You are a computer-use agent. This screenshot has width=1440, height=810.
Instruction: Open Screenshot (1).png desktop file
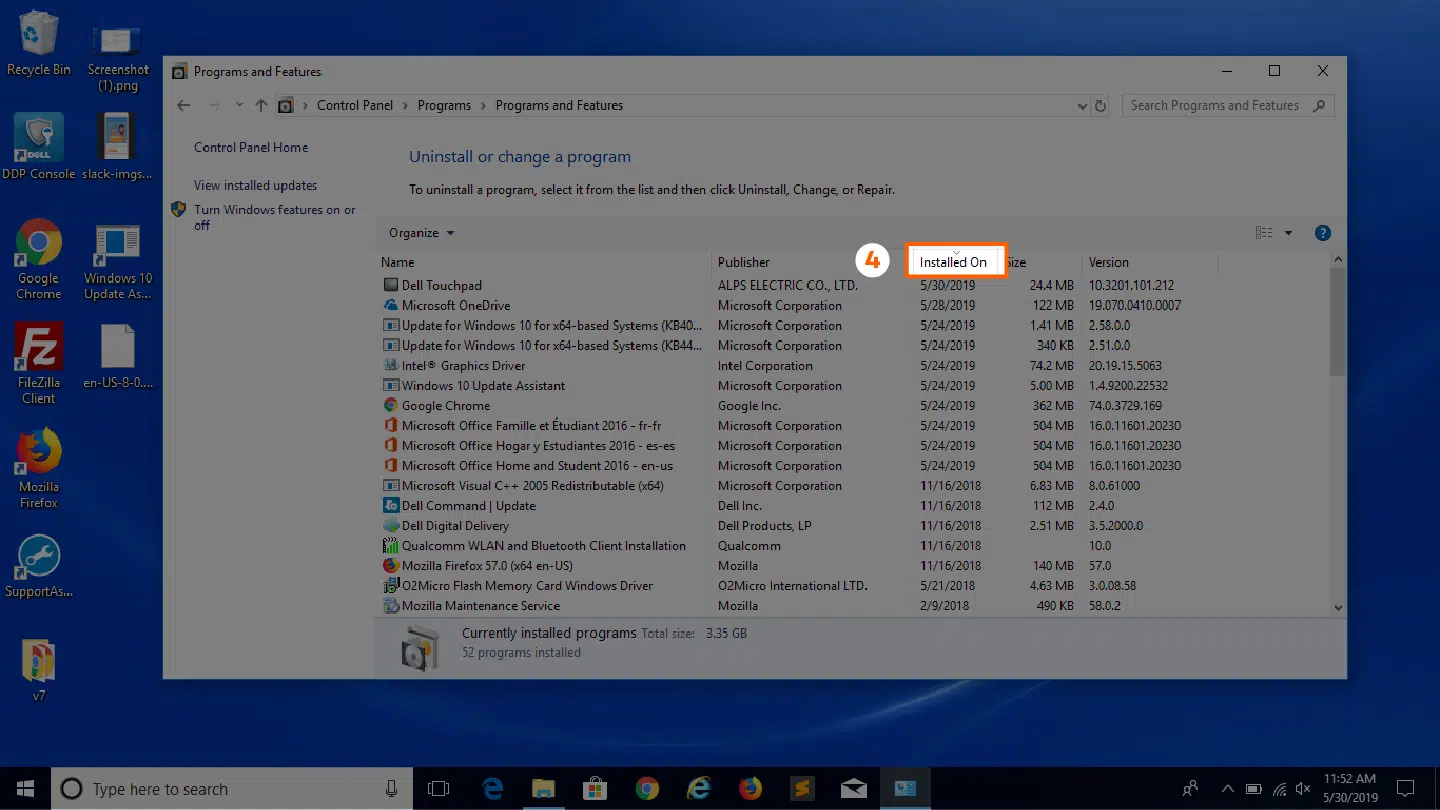pos(118,58)
